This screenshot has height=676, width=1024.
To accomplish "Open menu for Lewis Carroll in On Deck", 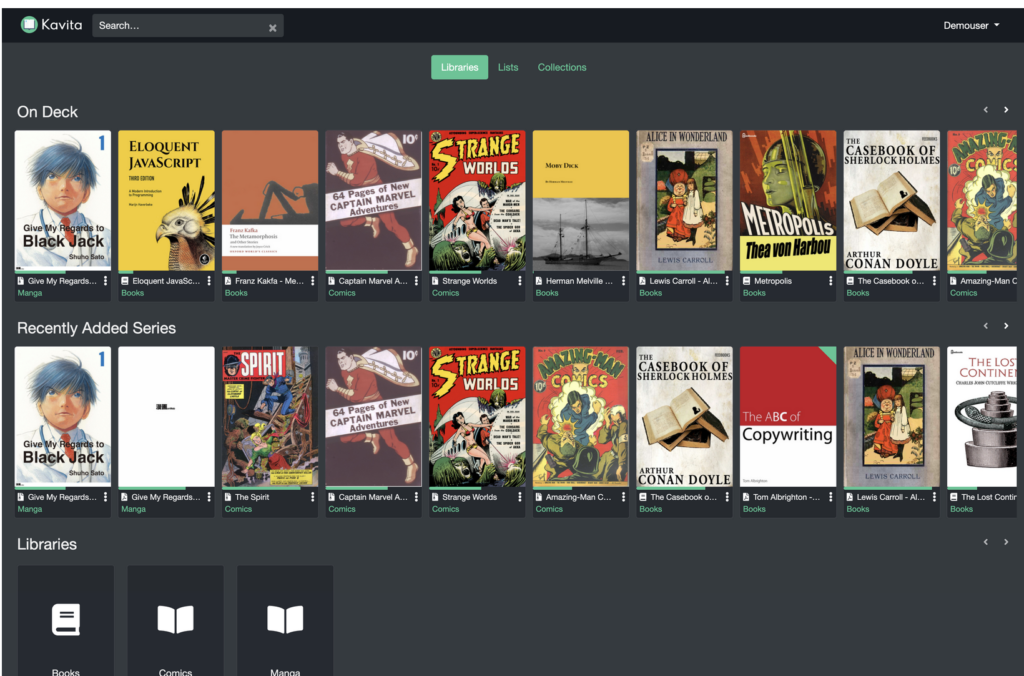I will (727, 281).
